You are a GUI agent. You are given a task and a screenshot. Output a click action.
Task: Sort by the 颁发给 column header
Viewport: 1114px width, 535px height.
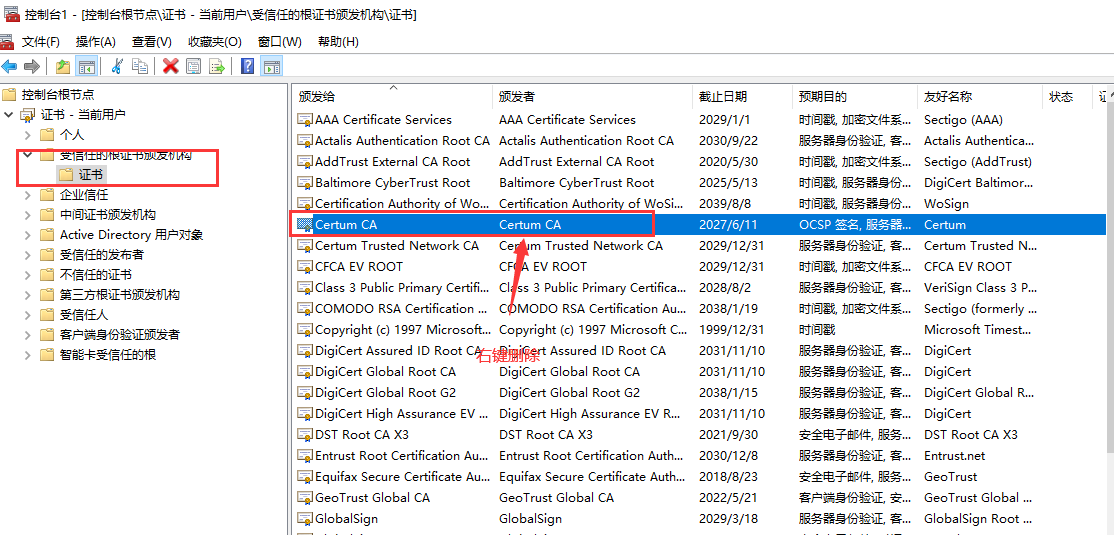click(392, 97)
